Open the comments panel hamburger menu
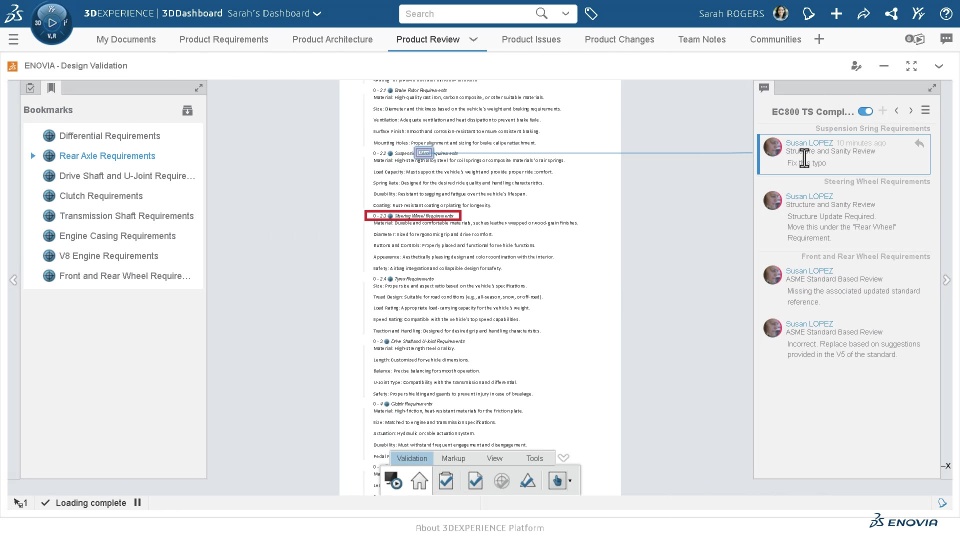 tap(925, 111)
